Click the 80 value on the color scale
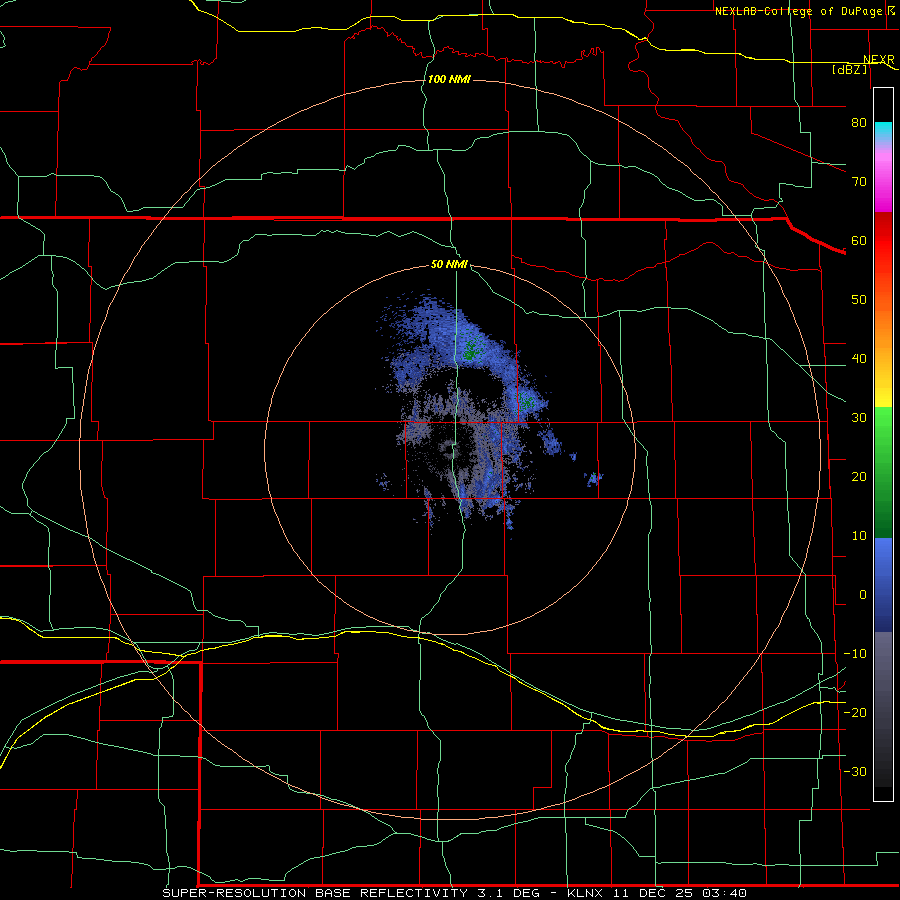 tap(859, 122)
